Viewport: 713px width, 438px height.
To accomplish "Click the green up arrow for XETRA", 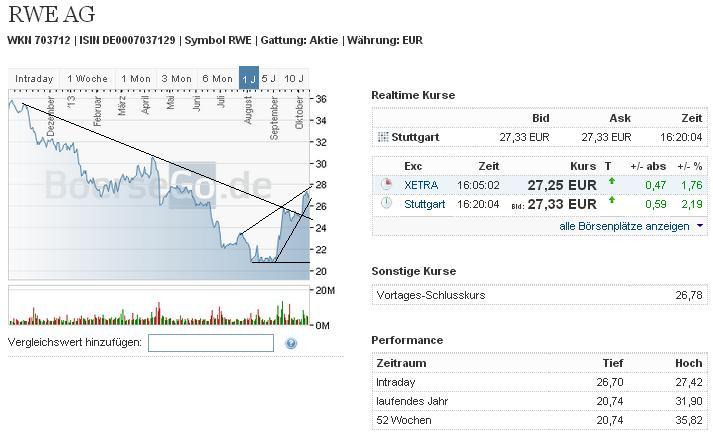I will pyautogui.click(x=611, y=183).
